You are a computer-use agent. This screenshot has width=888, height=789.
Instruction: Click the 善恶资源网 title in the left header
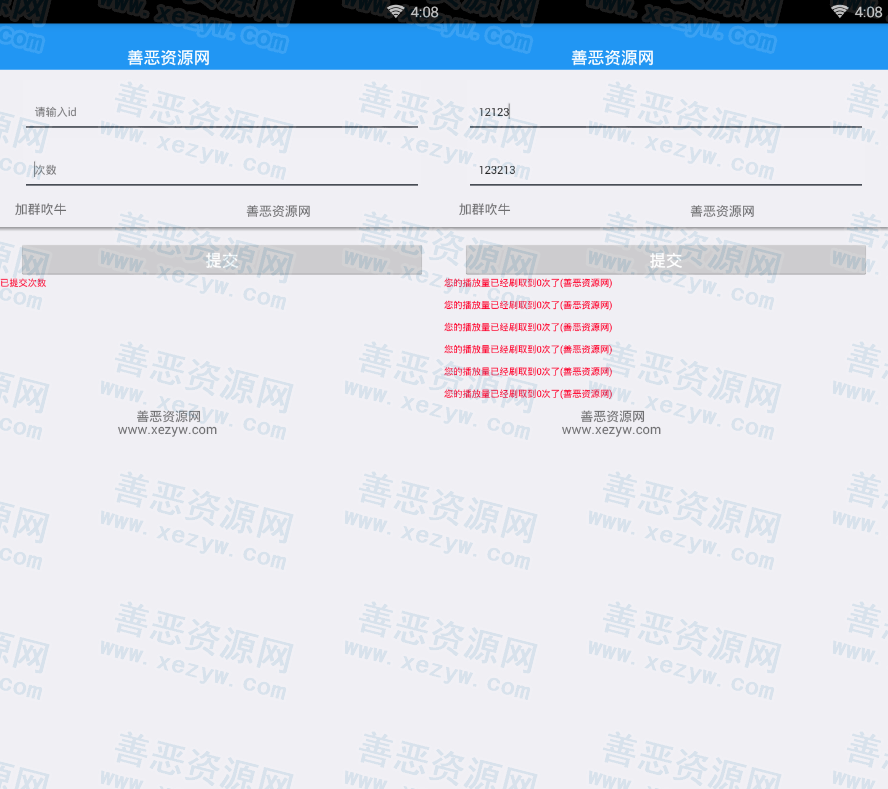(x=168, y=58)
